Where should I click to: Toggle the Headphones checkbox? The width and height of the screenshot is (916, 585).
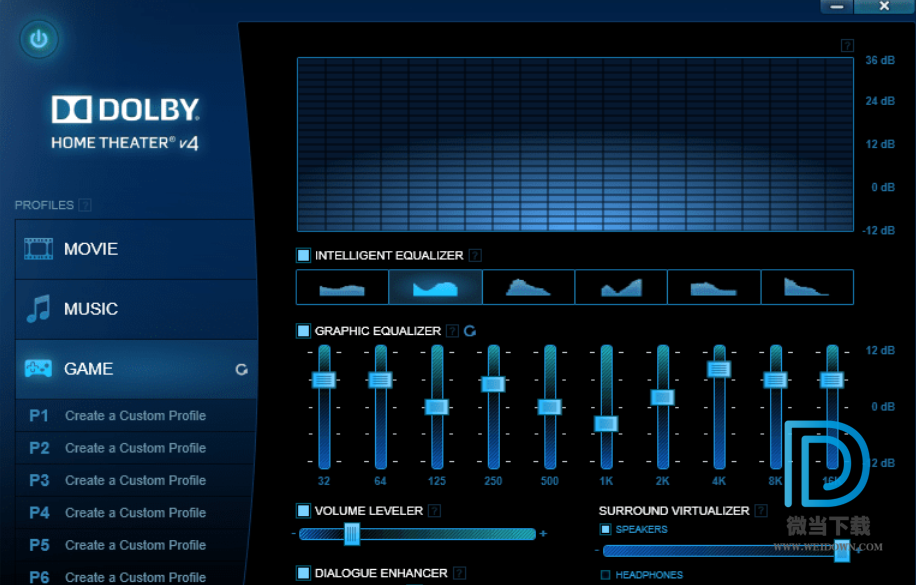click(x=606, y=574)
